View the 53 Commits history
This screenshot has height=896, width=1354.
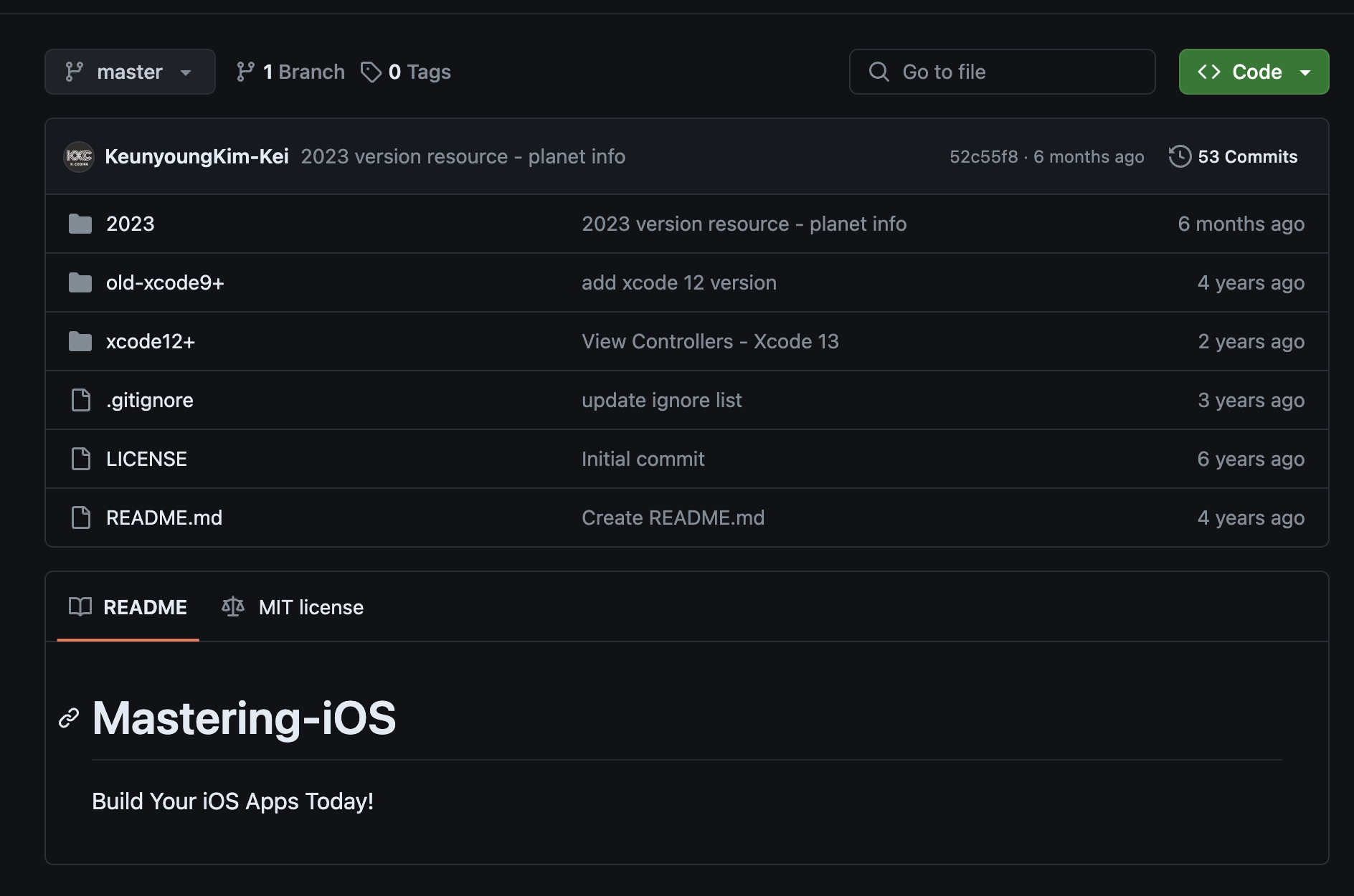(x=1234, y=156)
